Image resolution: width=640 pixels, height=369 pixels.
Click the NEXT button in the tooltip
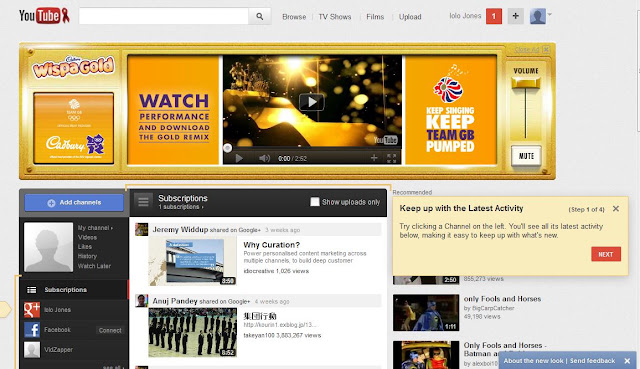click(x=606, y=254)
